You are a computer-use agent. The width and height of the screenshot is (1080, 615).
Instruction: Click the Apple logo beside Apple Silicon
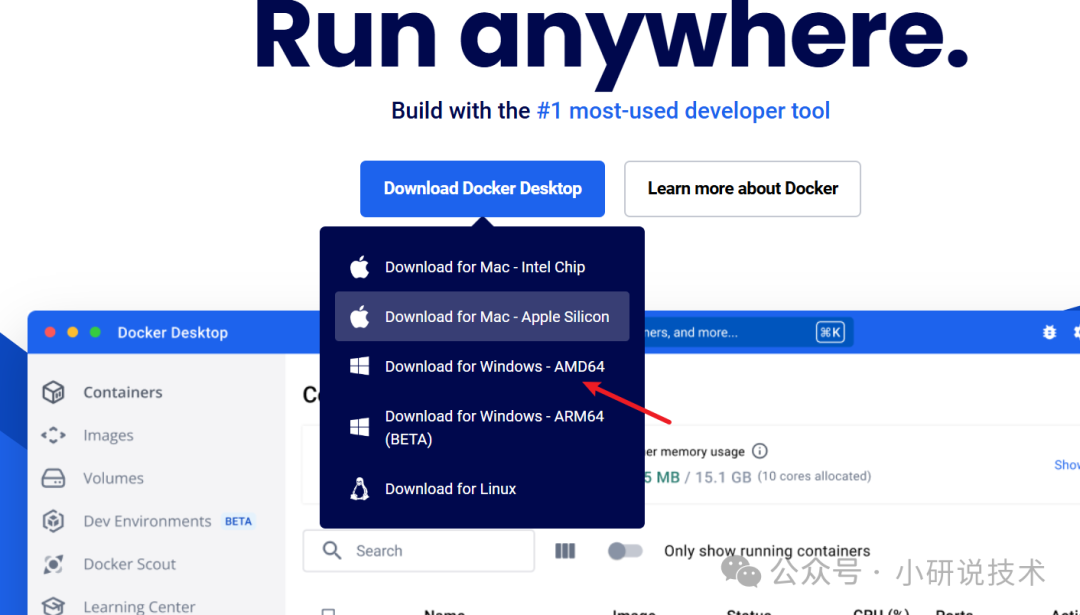360,316
